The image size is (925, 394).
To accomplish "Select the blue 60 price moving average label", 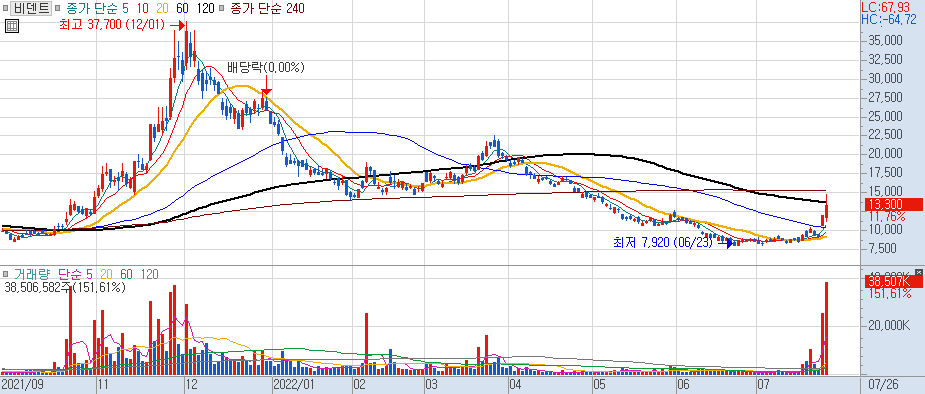I will [x=182, y=8].
